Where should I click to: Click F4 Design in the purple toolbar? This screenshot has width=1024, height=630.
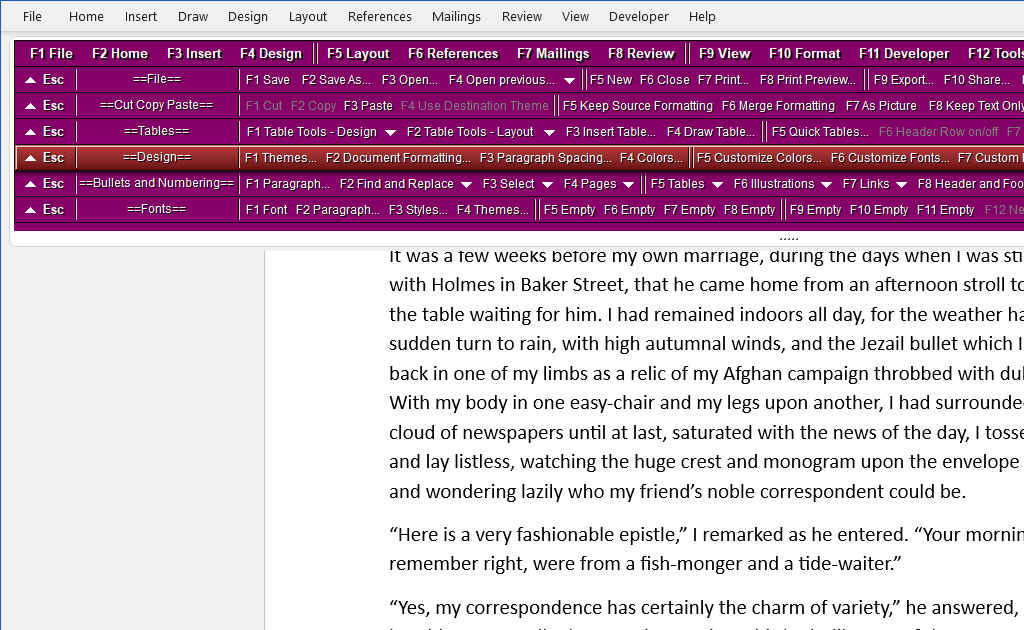[x=271, y=54]
